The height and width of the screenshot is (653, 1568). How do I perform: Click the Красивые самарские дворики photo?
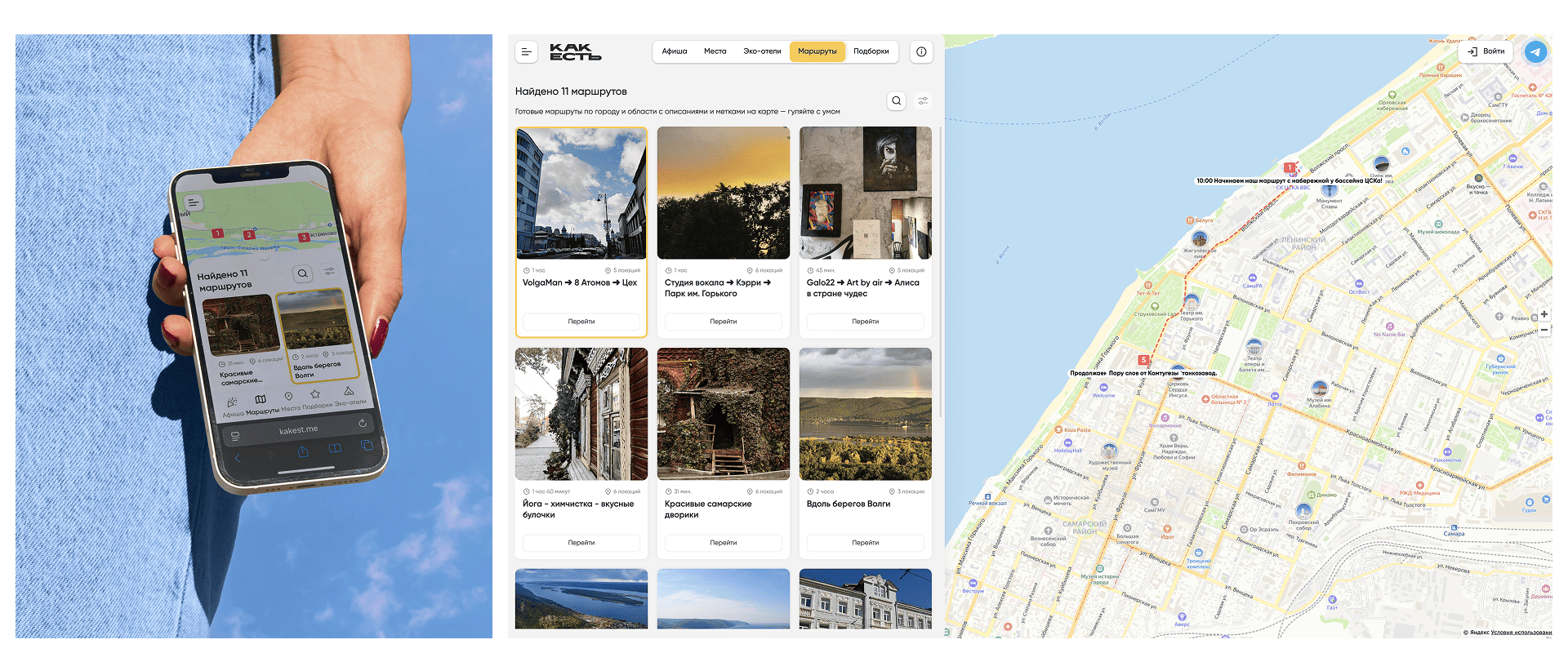pos(723,414)
